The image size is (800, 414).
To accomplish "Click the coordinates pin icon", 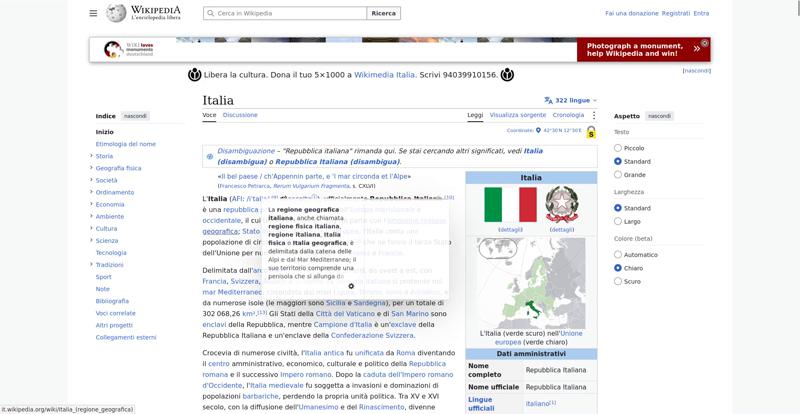I will point(538,130).
